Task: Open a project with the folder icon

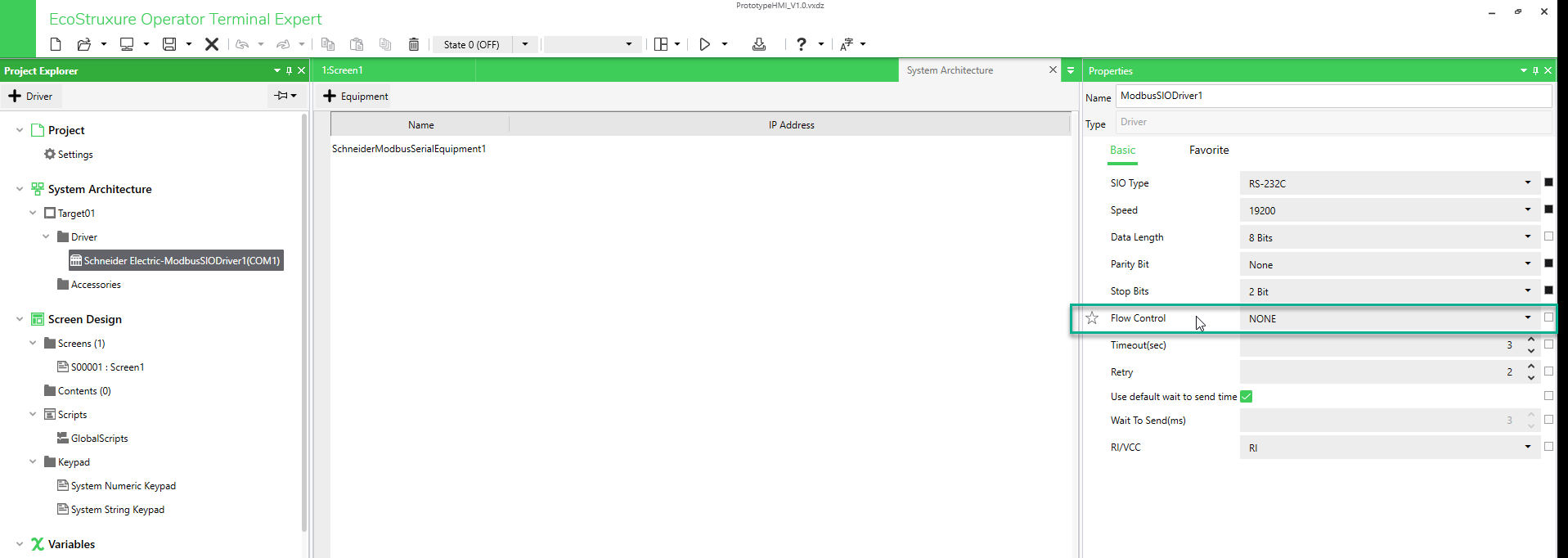Action: coord(83,44)
